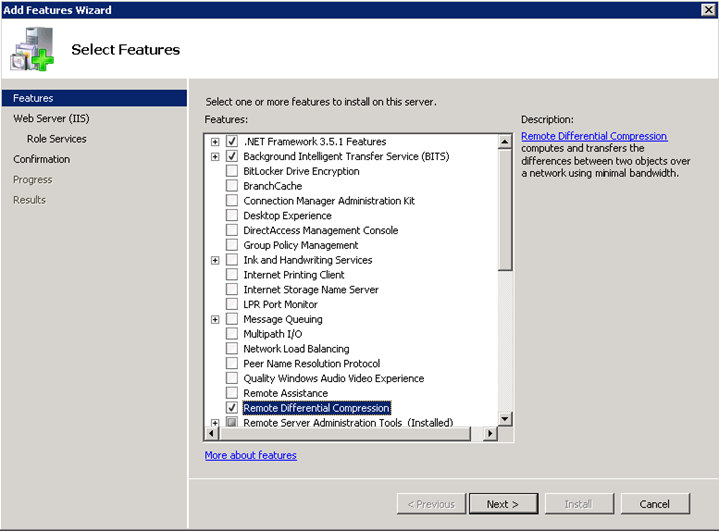Check the Group Policy Management box
The image size is (719, 531).
[232, 245]
